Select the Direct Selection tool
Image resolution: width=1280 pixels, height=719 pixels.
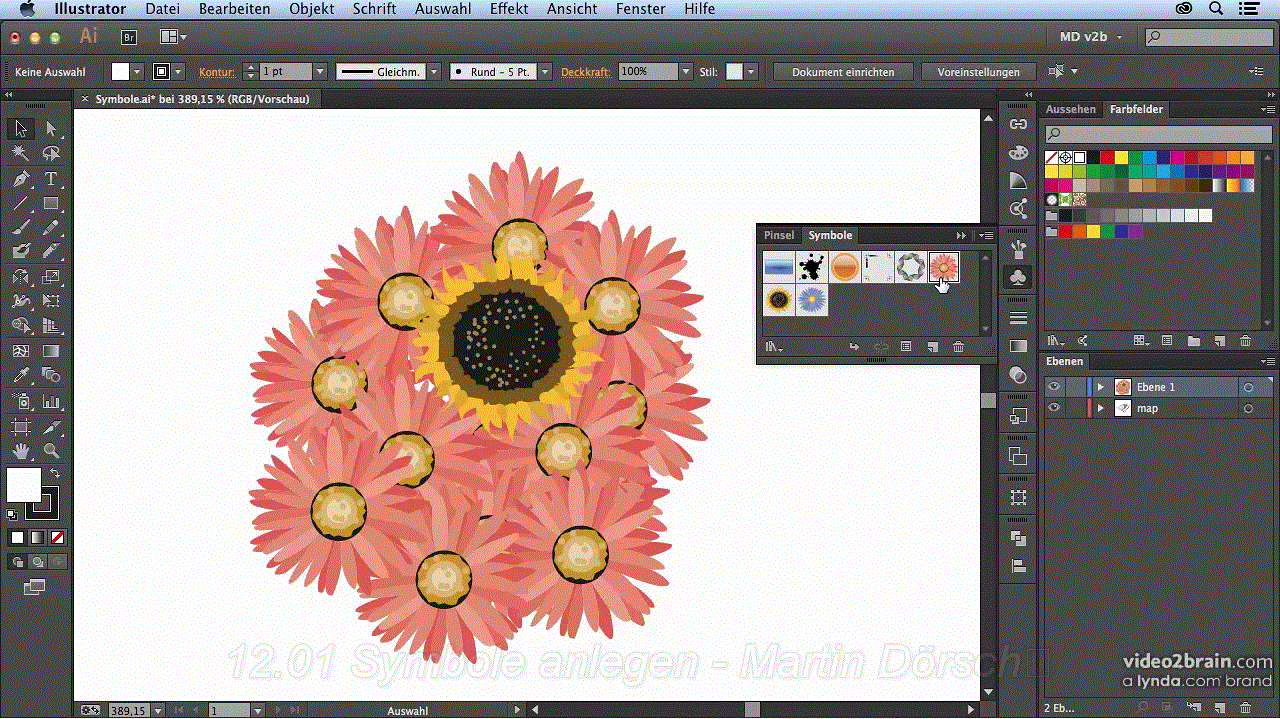[x=51, y=129]
